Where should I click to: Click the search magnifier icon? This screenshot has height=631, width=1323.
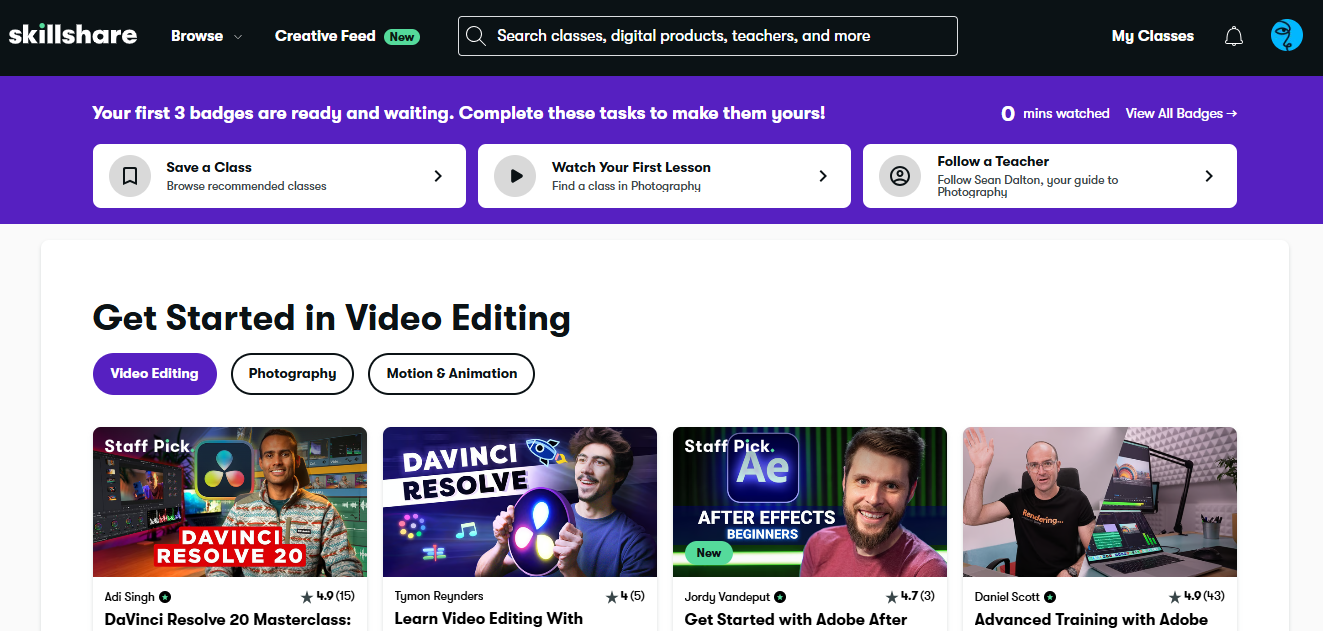pos(476,36)
